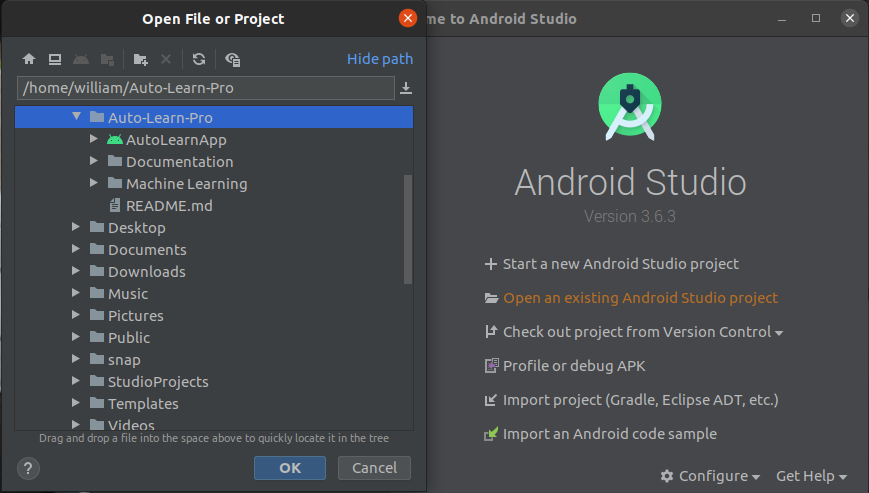Select the Pictures folder row
The width and height of the screenshot is (869, 493).
[x=214, y=316]
